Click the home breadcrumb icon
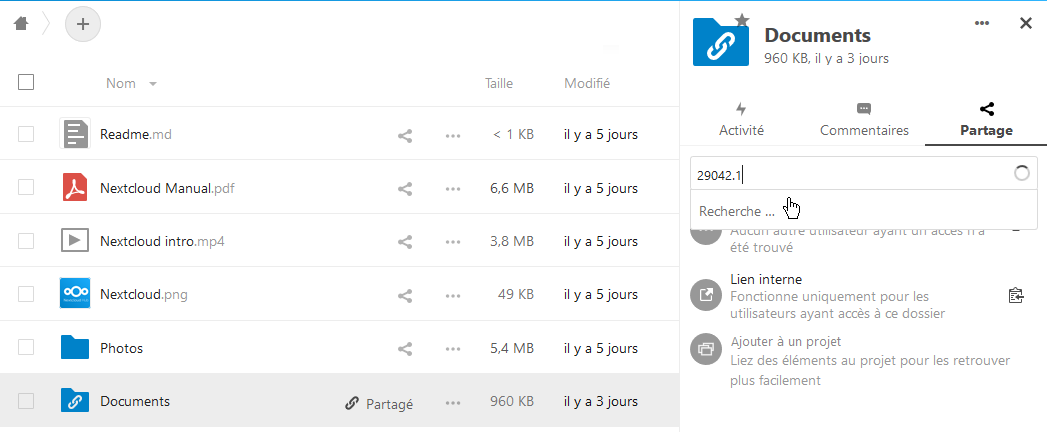 click(x=21, y=23)
